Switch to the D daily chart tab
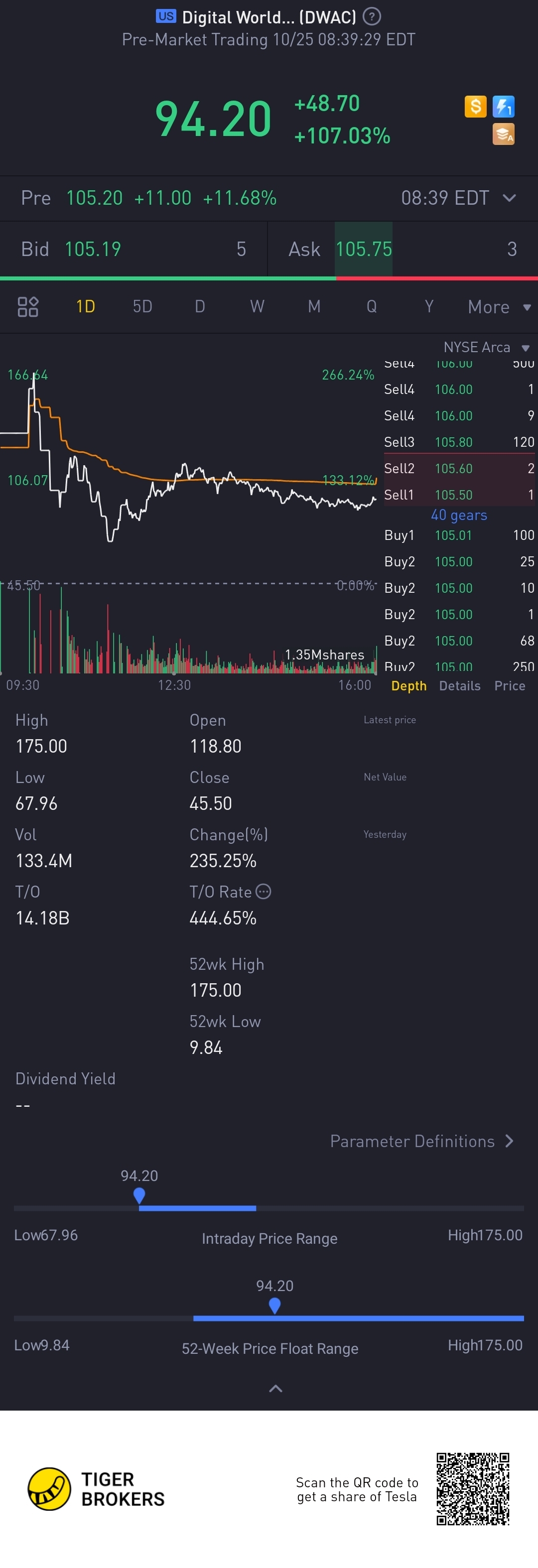This screenshot has width=538, height=1568. 200,307
